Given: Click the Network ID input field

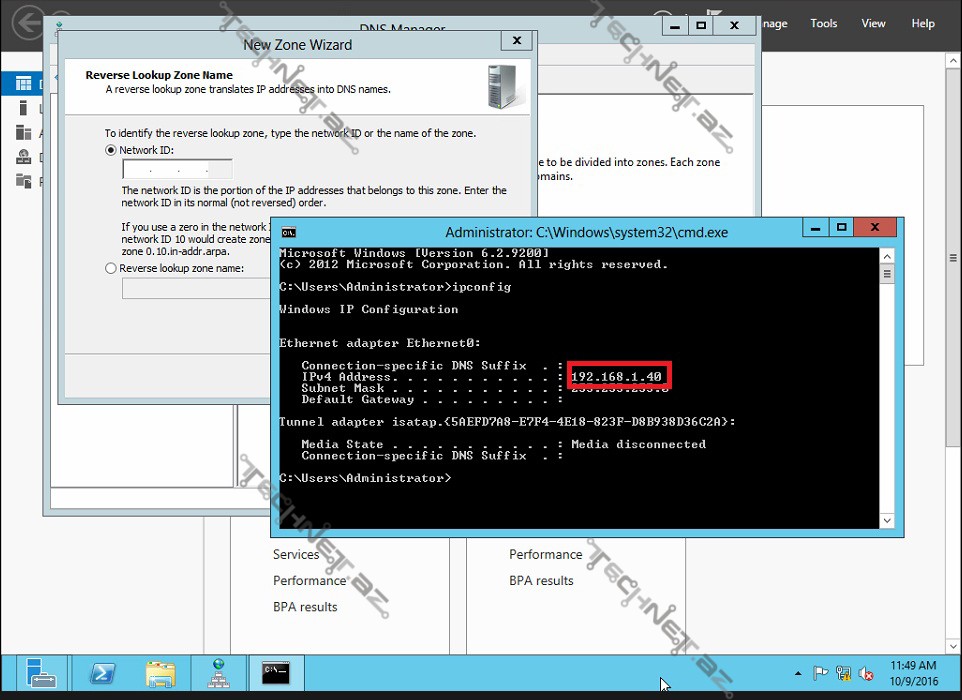Looking at the screenshot, I should (x=177, y=169).
